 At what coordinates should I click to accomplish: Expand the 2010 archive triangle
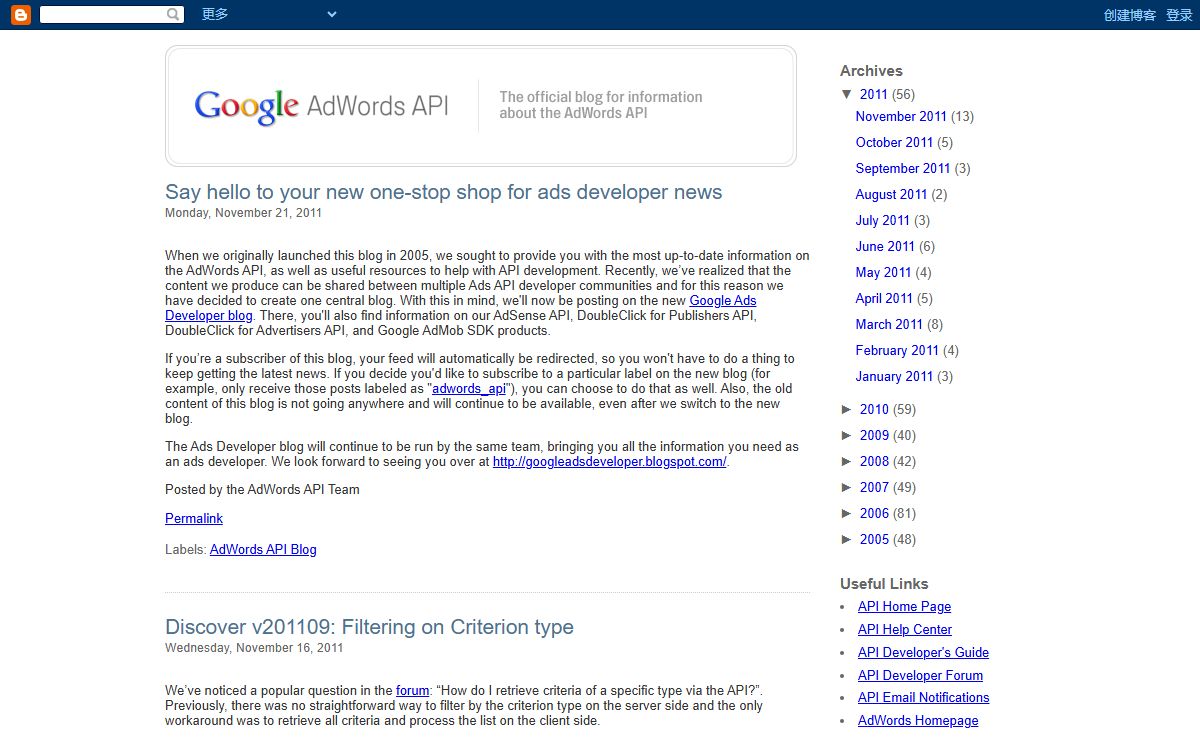847,409
